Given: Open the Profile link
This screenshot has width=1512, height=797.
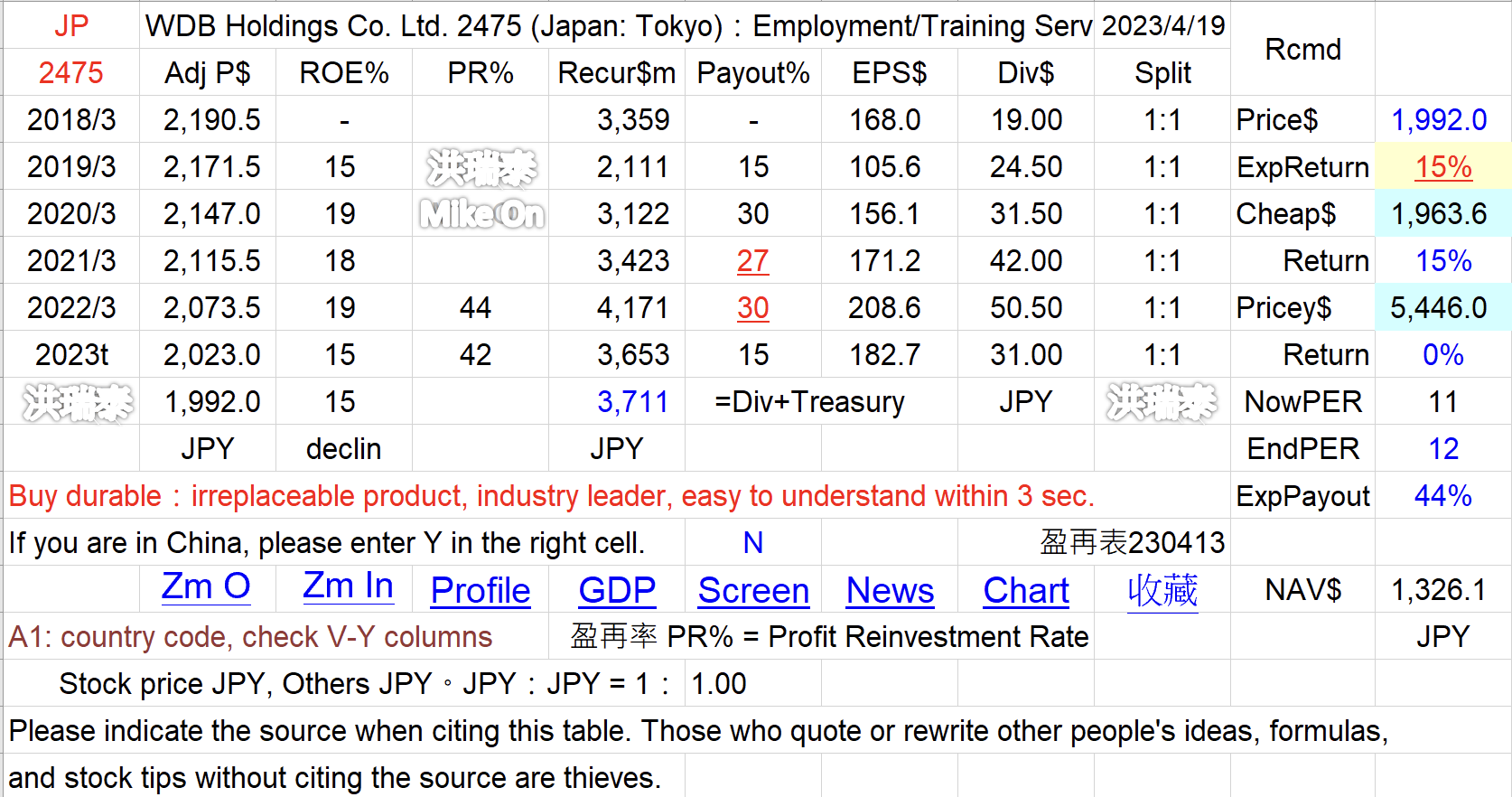Looking at the screenshot, I should [x=481, y=591].
